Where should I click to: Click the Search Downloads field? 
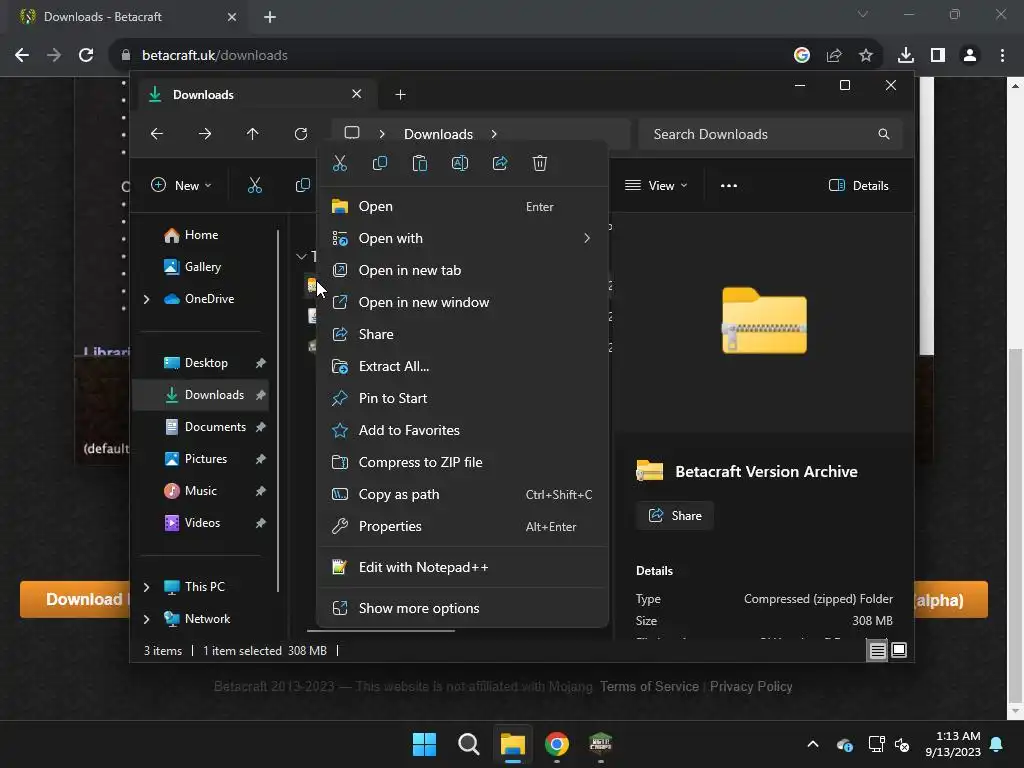click(771, 134)
